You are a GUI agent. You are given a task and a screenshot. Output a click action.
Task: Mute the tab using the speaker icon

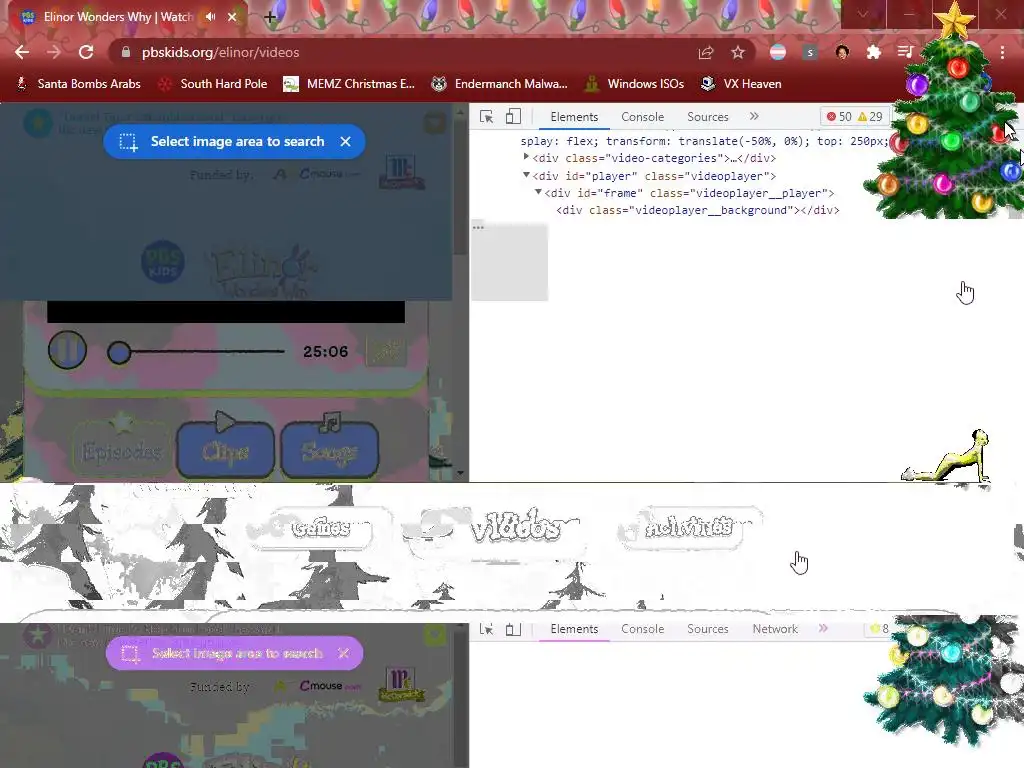210,16
